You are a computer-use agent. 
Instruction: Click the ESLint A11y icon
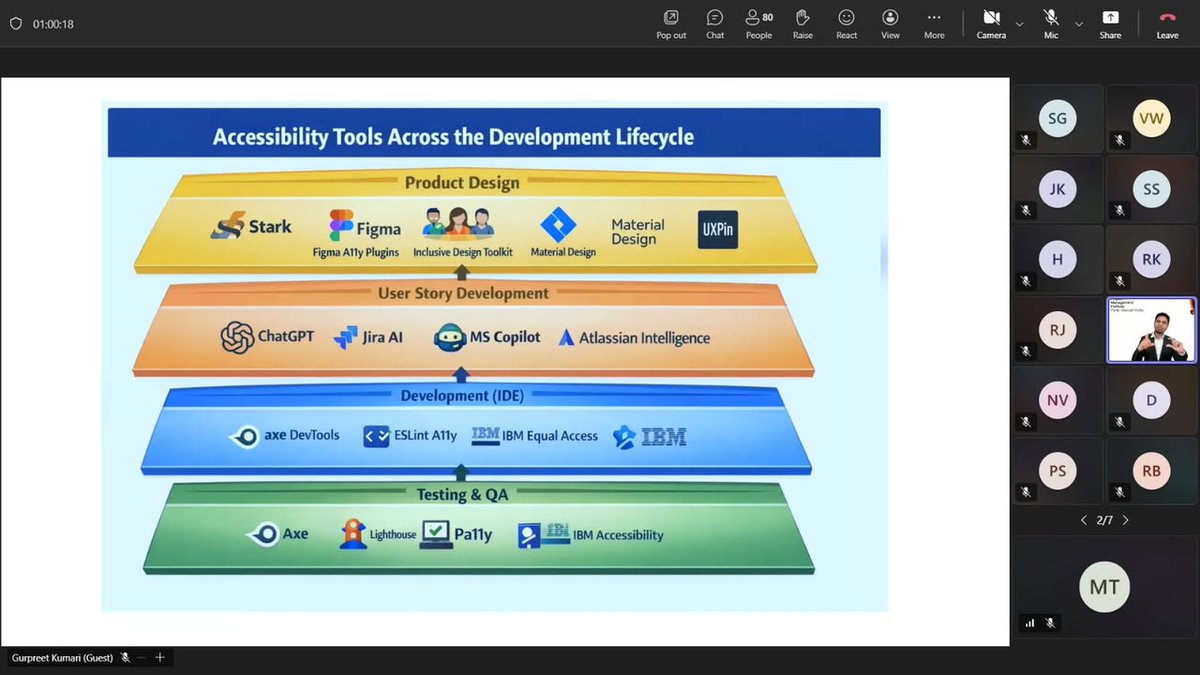point(376,436)
